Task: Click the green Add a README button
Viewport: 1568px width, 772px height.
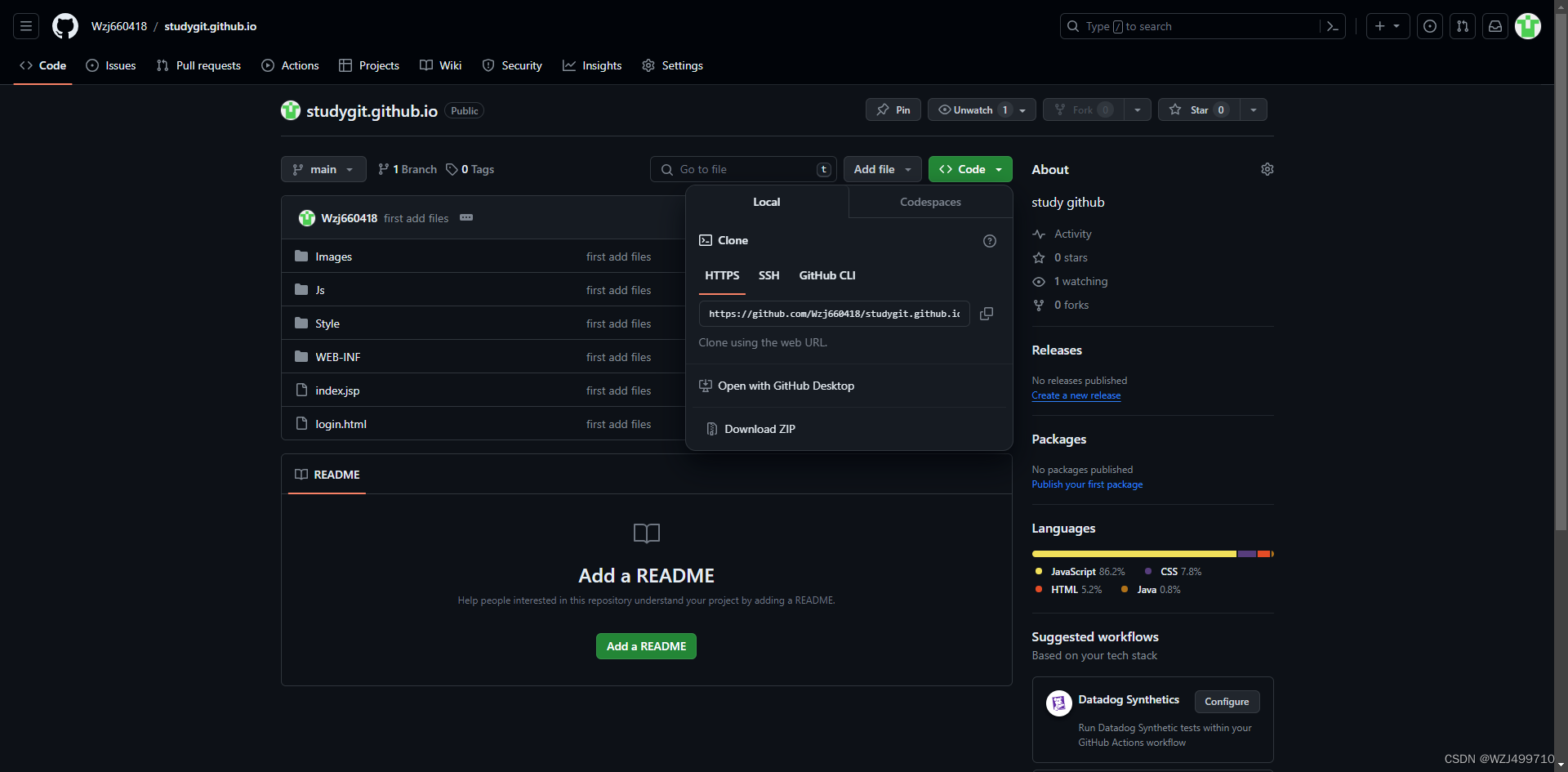Action: 646,646
